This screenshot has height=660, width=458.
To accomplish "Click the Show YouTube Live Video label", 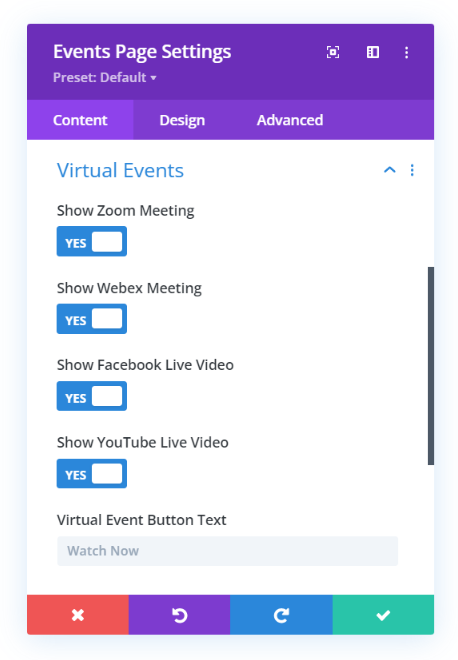I will pyautogui.click(x=143, y=442).
